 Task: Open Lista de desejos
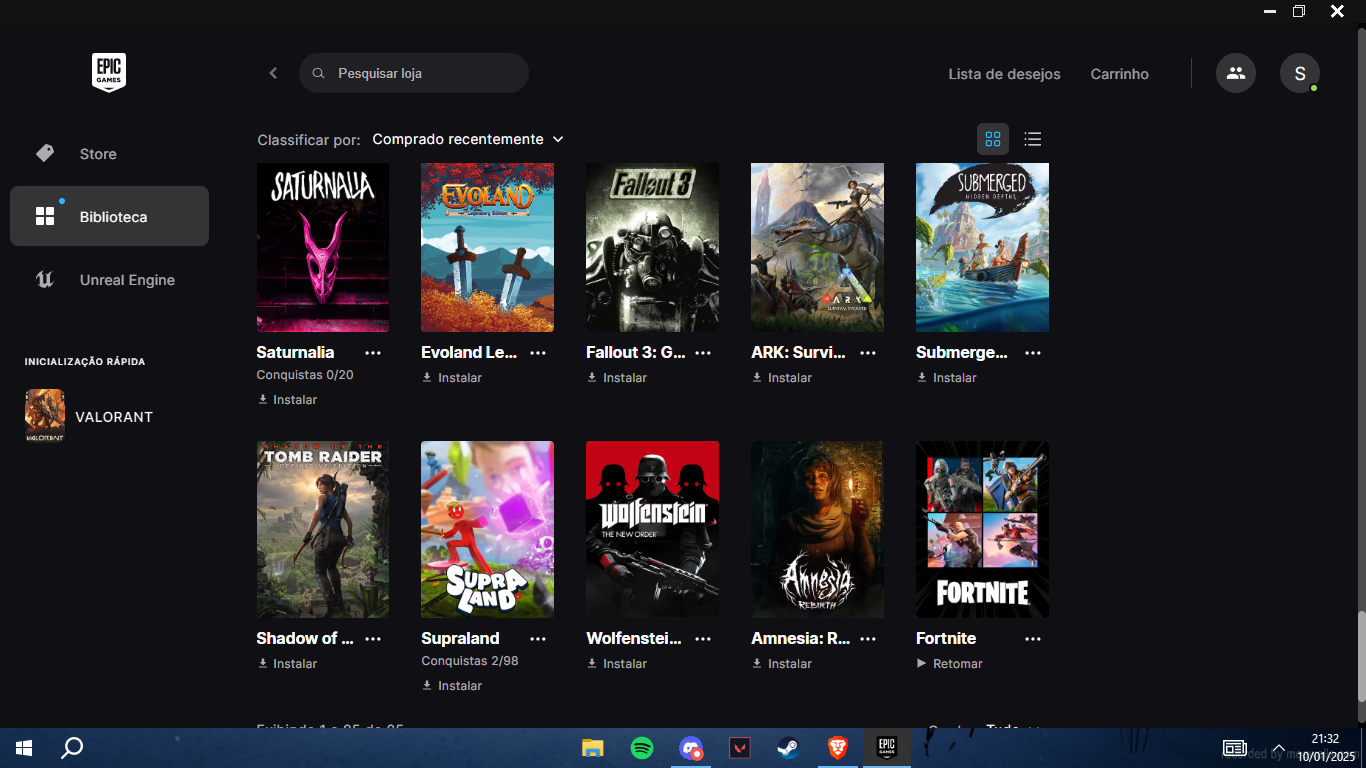pyautogui.click(x=1004, y=74)
